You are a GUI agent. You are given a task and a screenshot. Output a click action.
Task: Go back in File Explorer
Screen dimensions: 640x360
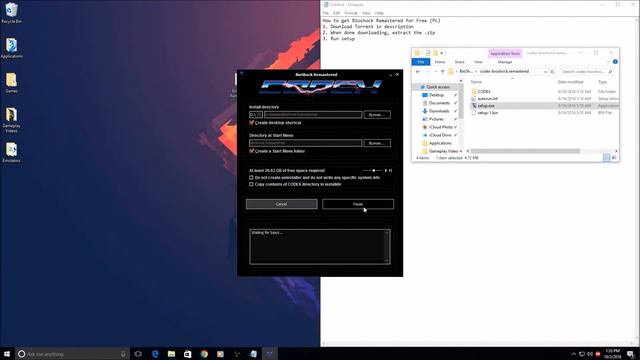(x=418, y=72)
